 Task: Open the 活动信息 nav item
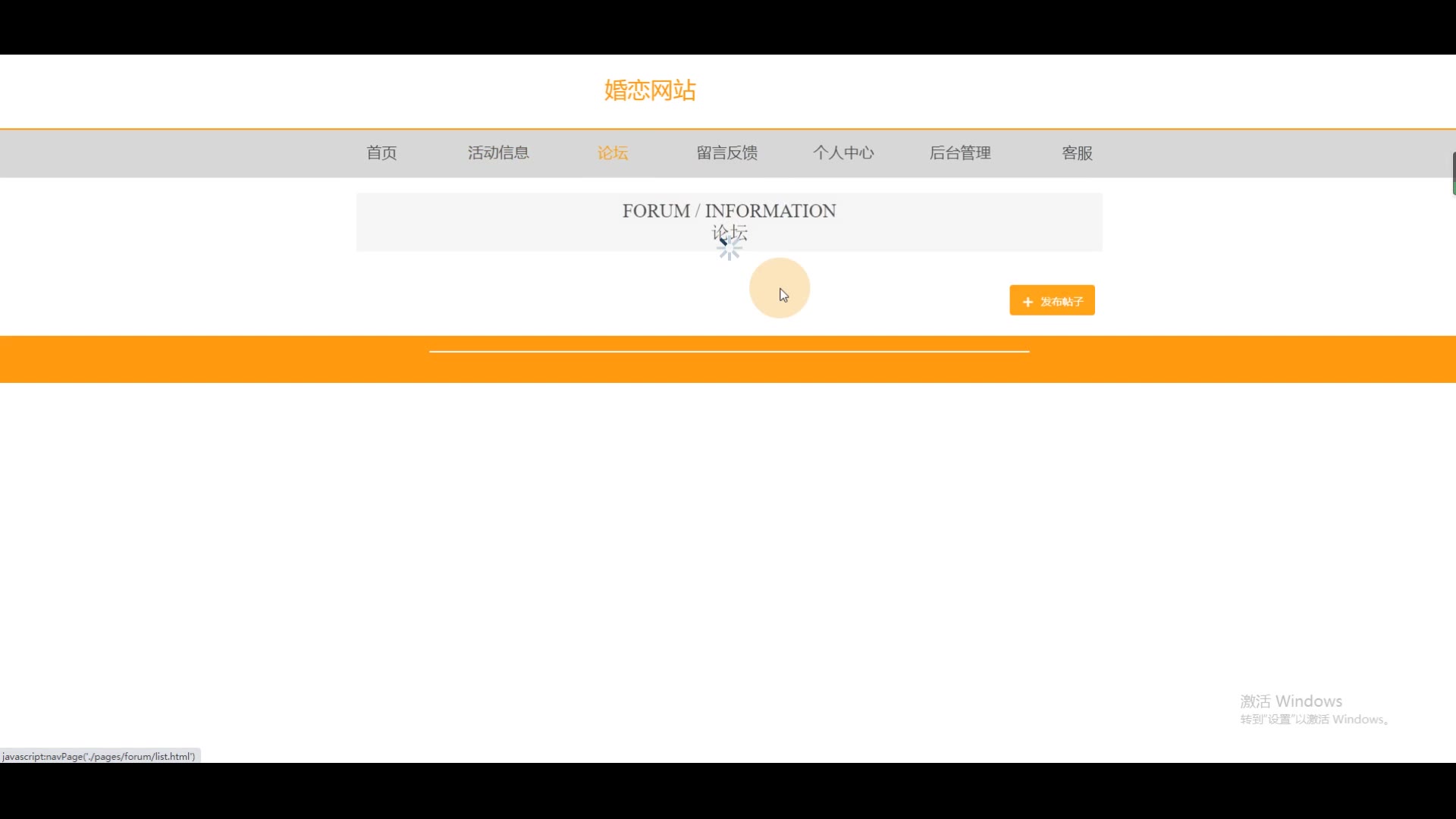pyautogui.click(x=498, y=153)
